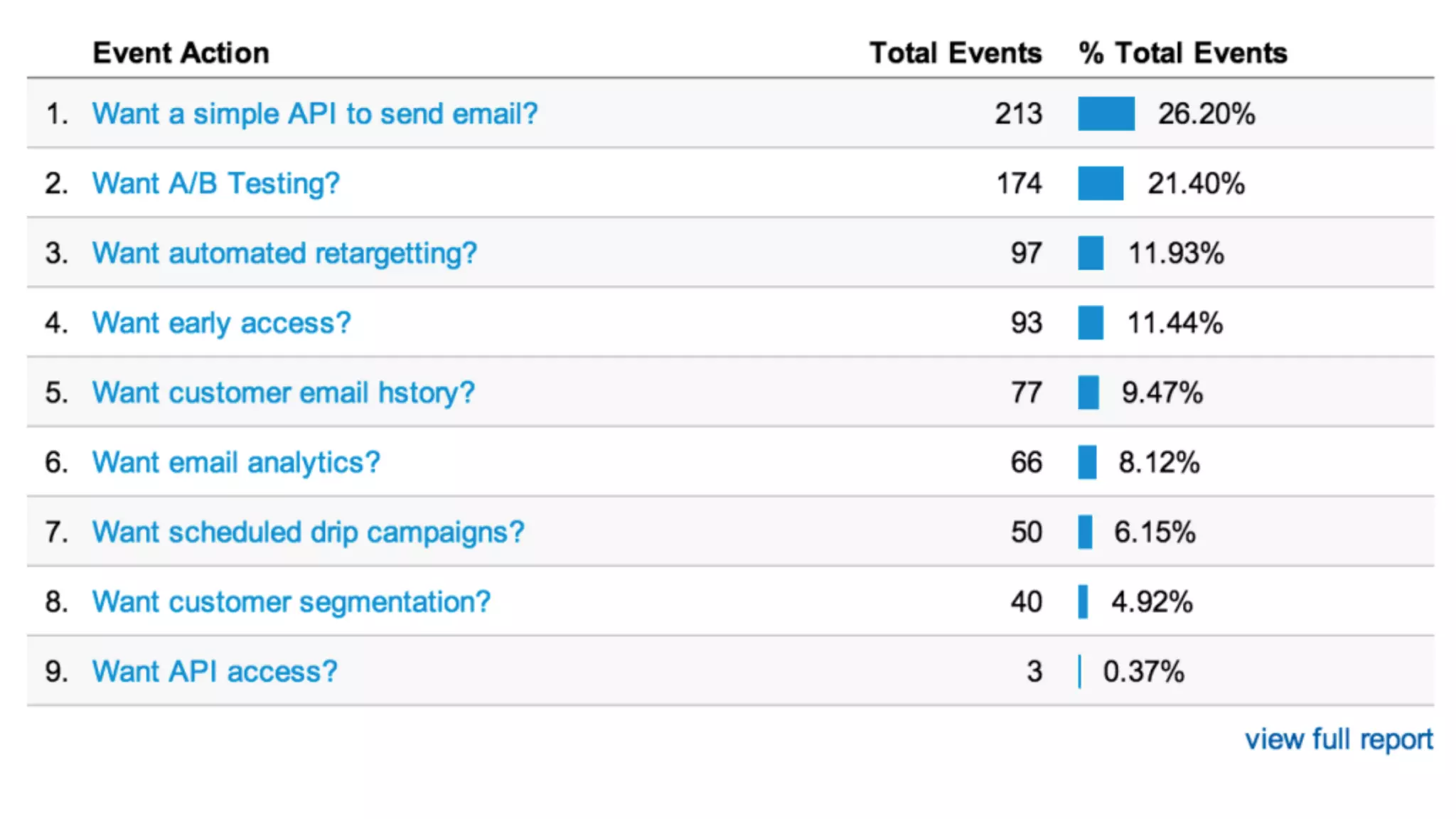Click the total events value 213
Screen dimensions: 1456x819
pyautogui.click(x=1018, y=114)
